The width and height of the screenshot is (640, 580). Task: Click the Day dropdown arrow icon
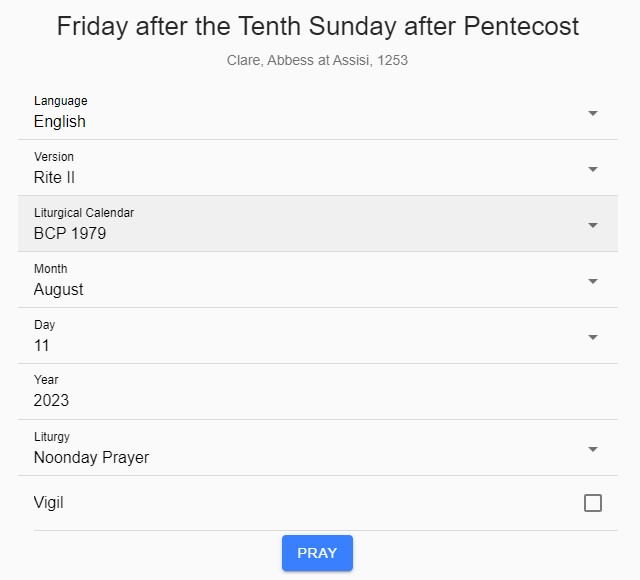click(593, 337)
